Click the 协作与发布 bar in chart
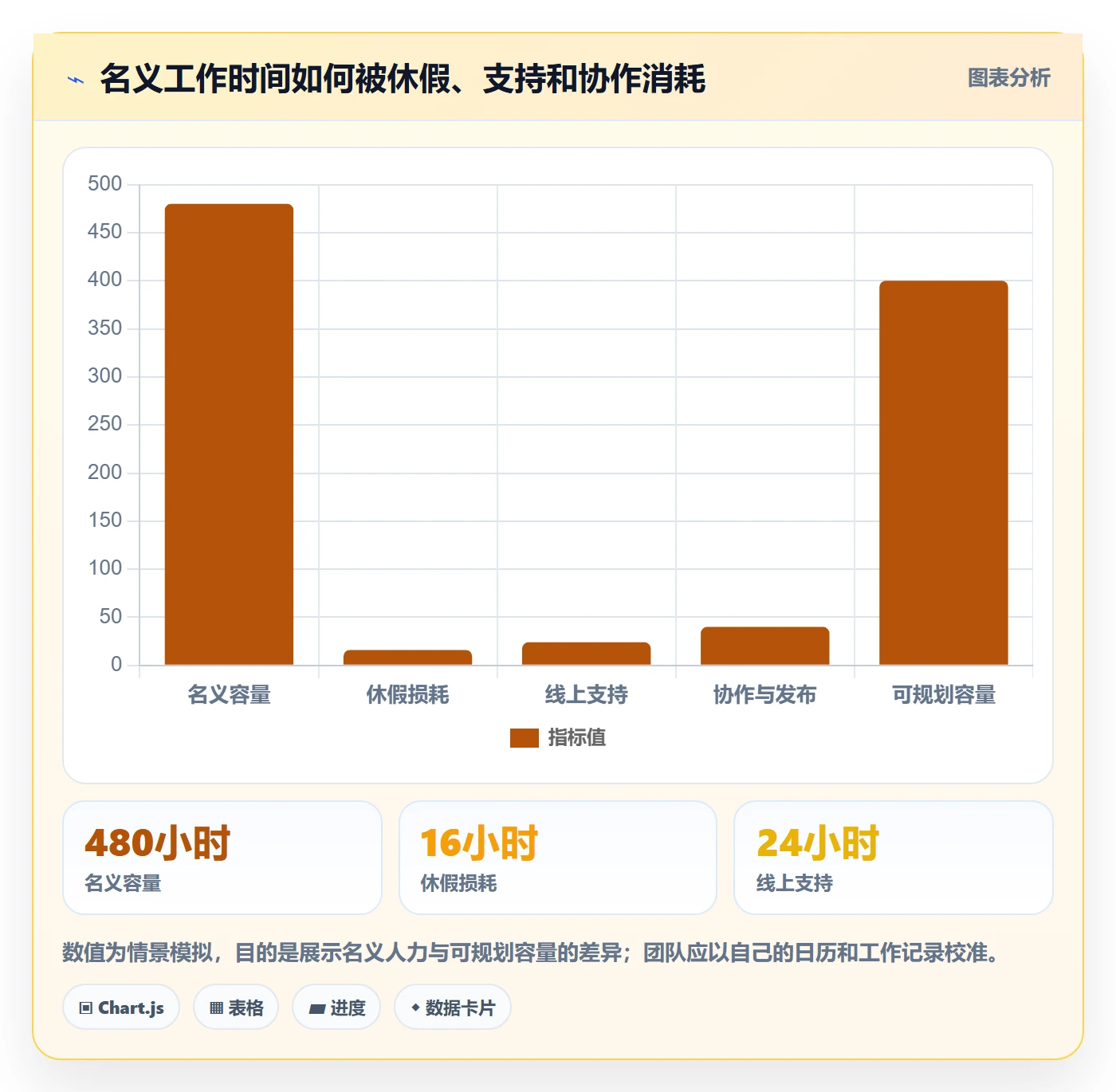This screenshot has width=1116, height=1092. point(764,646)
